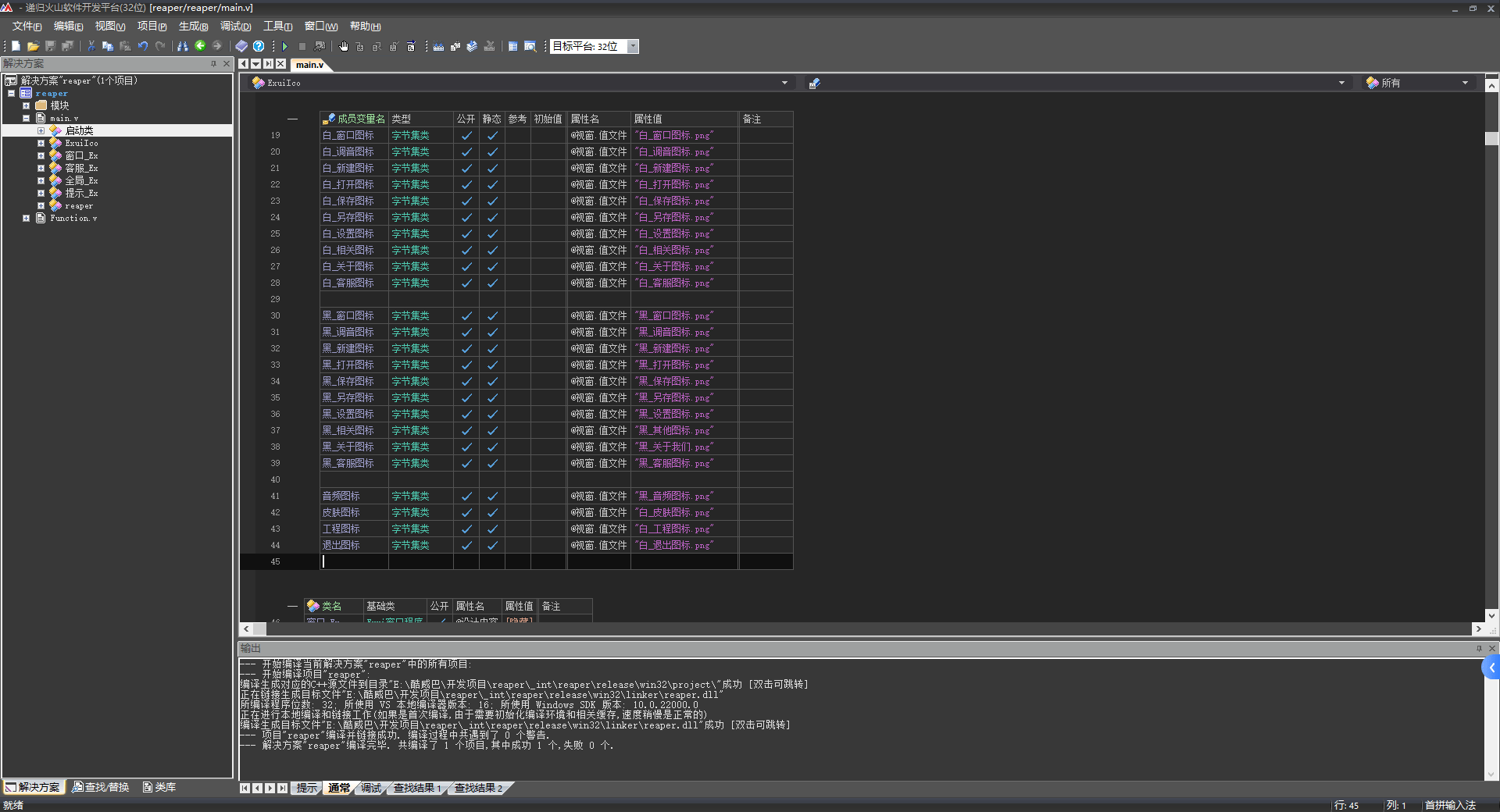Open the 工具 menu
The image size is (1500, 812).
(277, 26)
